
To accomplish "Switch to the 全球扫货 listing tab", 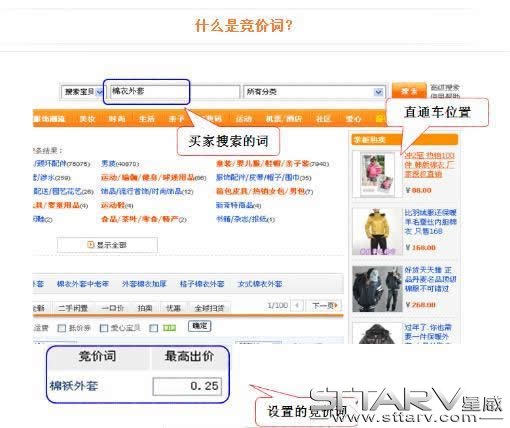I will coord(209,308).
